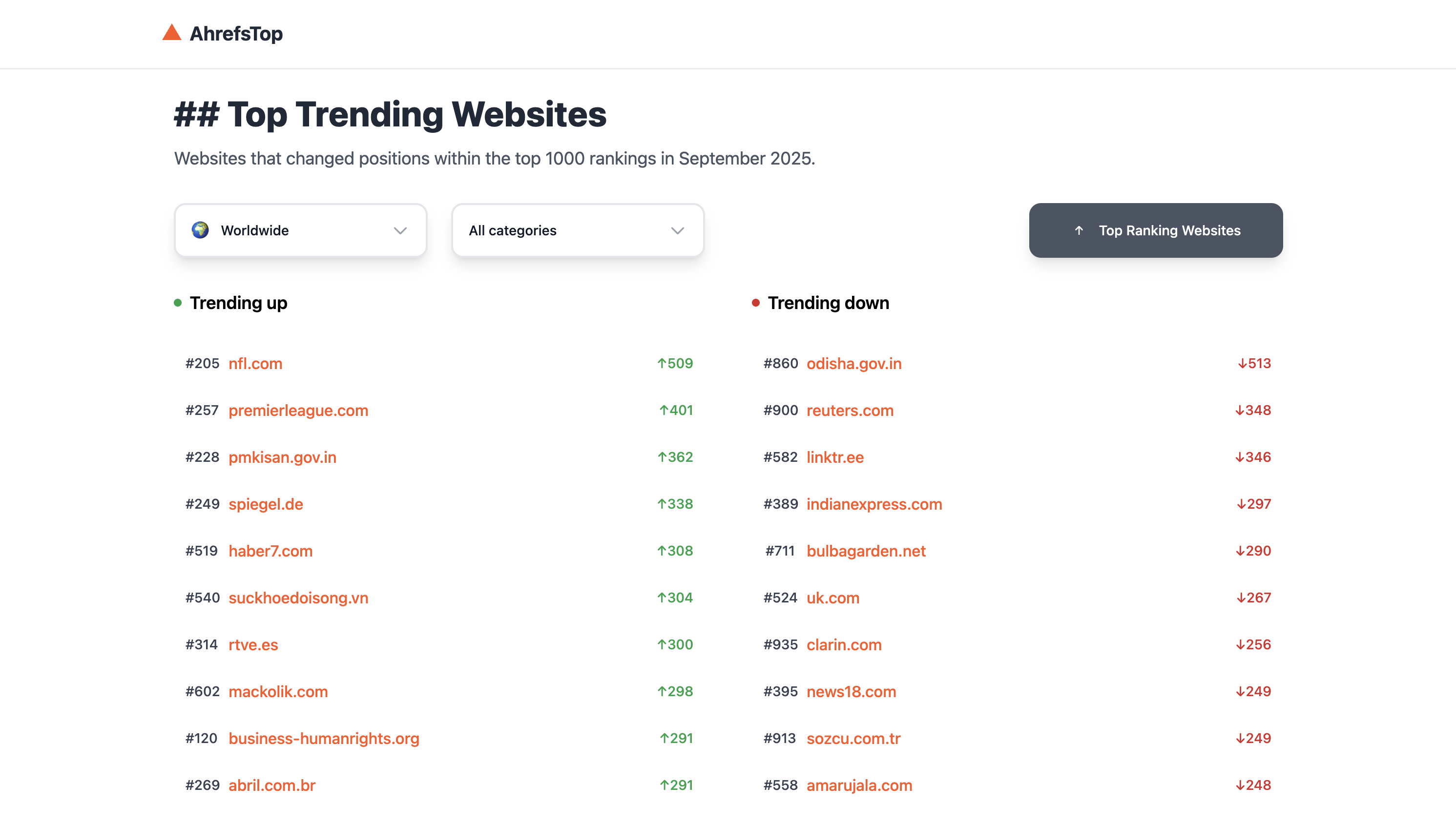
Task: Visit reuters.com in trending down
Action: pyautogui.click(x=850, y=410)
